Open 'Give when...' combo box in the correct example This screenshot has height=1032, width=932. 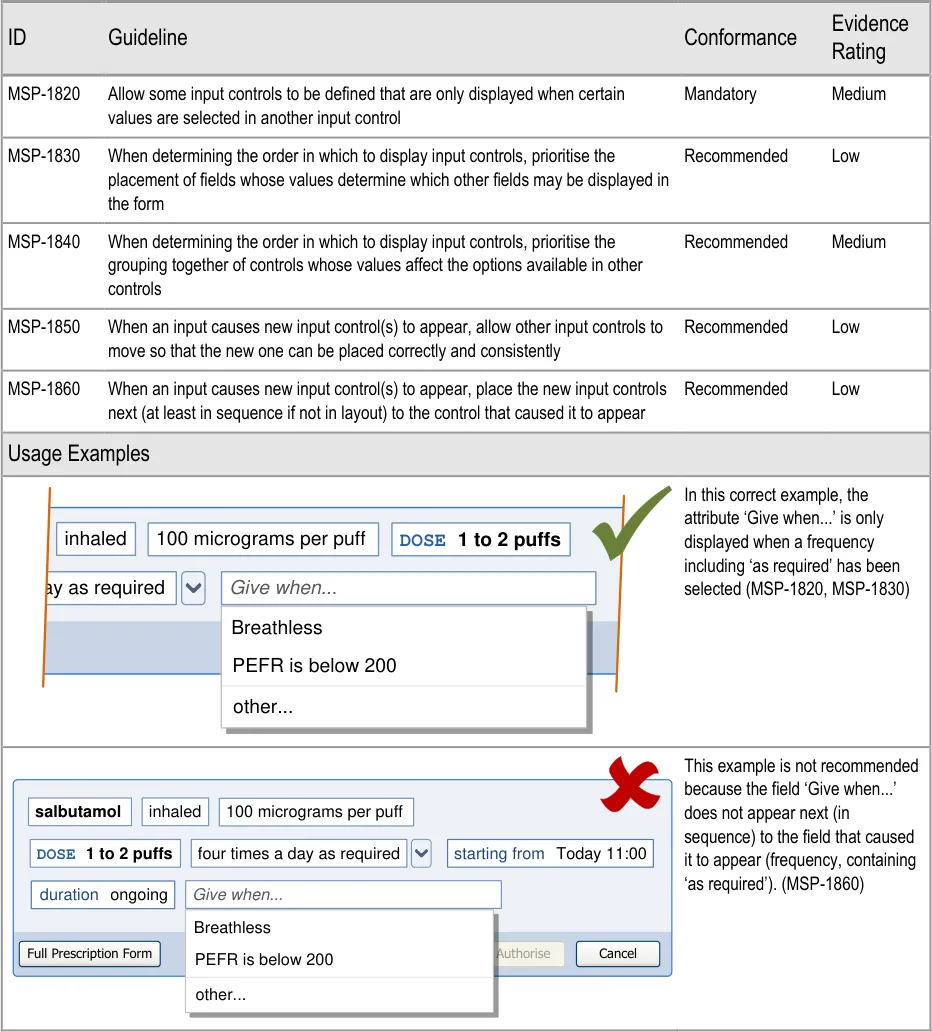point(408,589)
